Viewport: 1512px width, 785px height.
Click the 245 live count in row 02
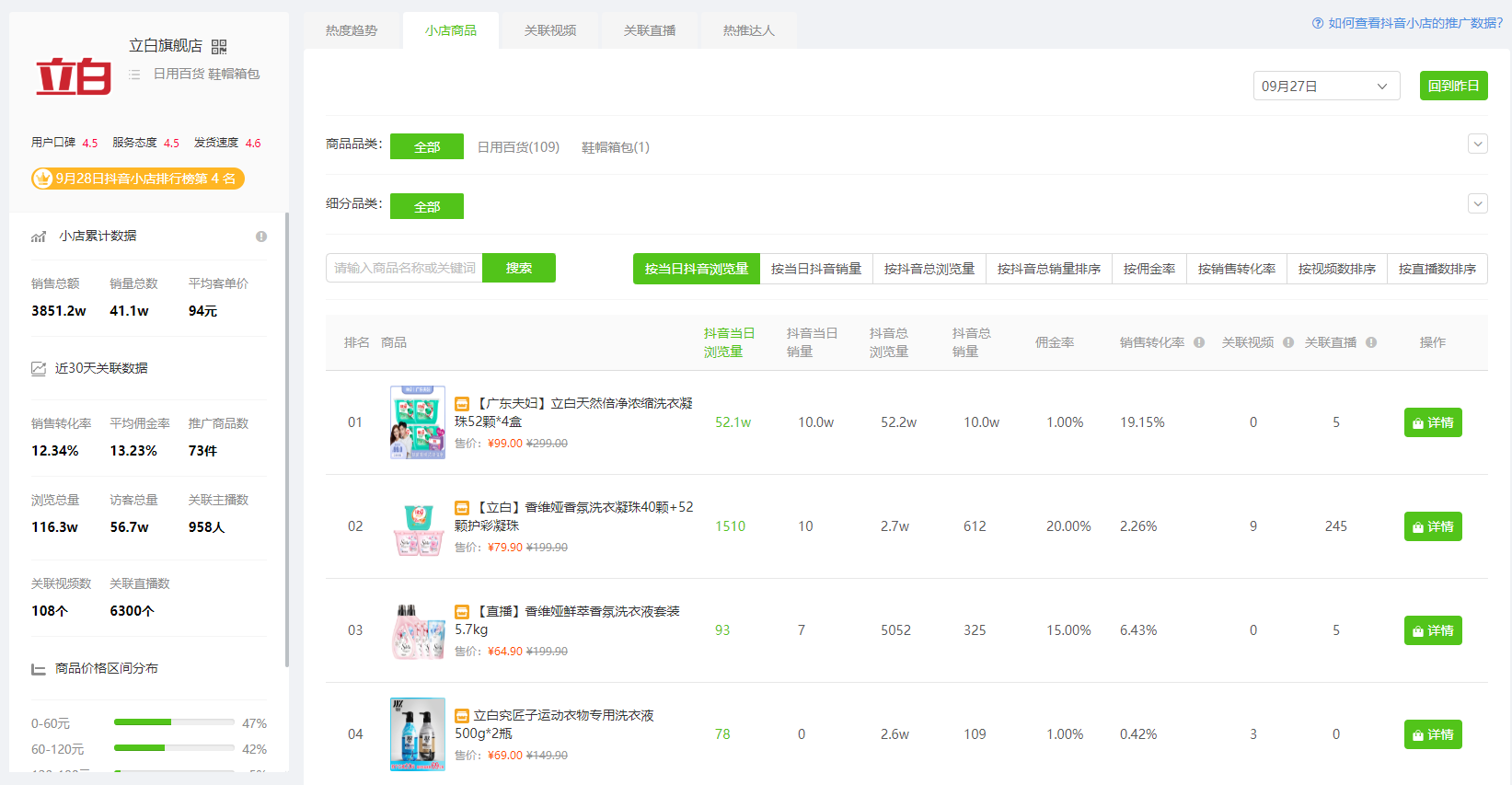pos(1336,526)
